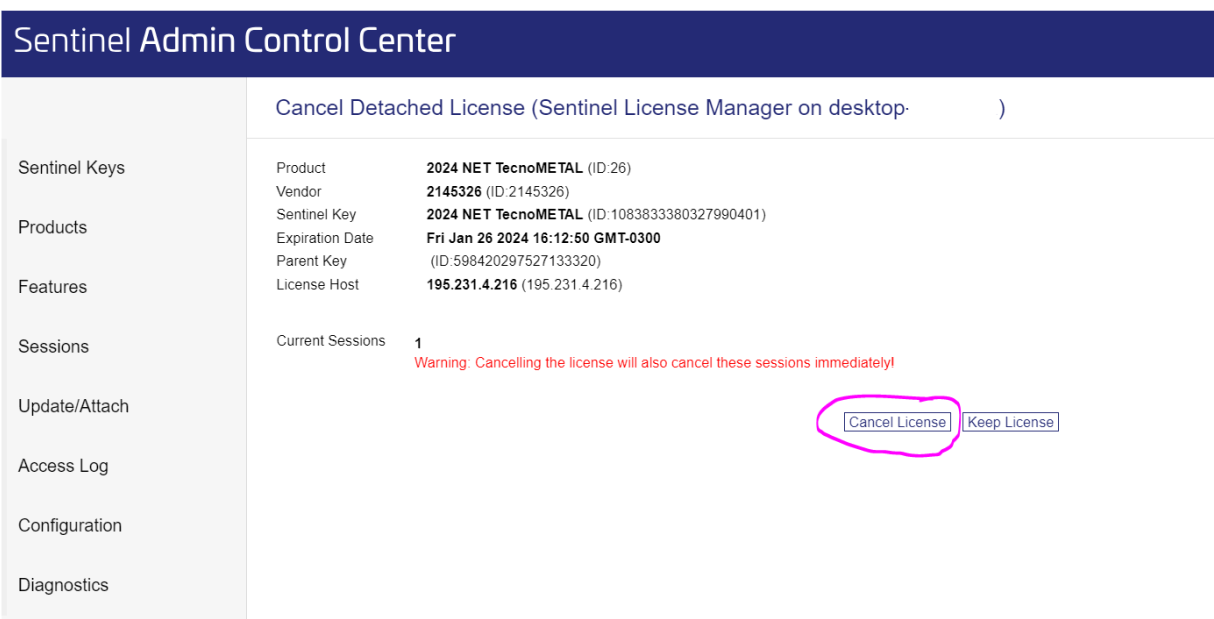
Task: Click the Keep License button
Action: 1010,422
